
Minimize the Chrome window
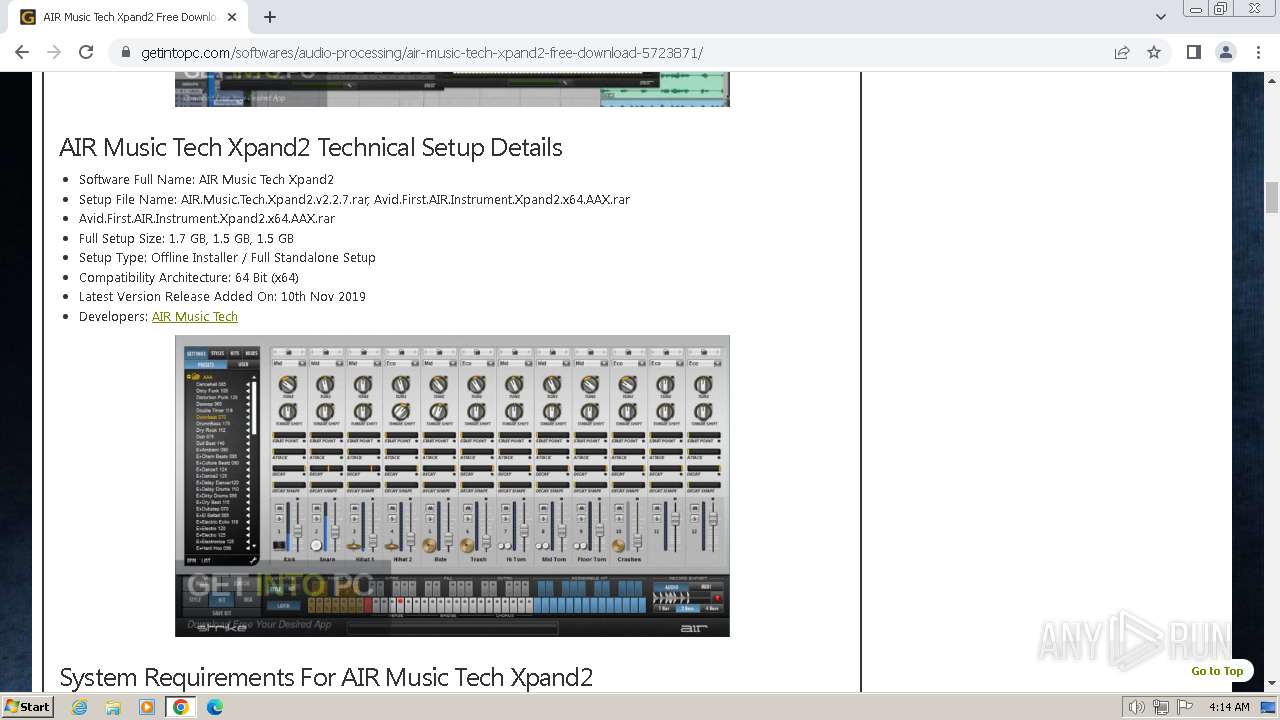coord(1195,9)
